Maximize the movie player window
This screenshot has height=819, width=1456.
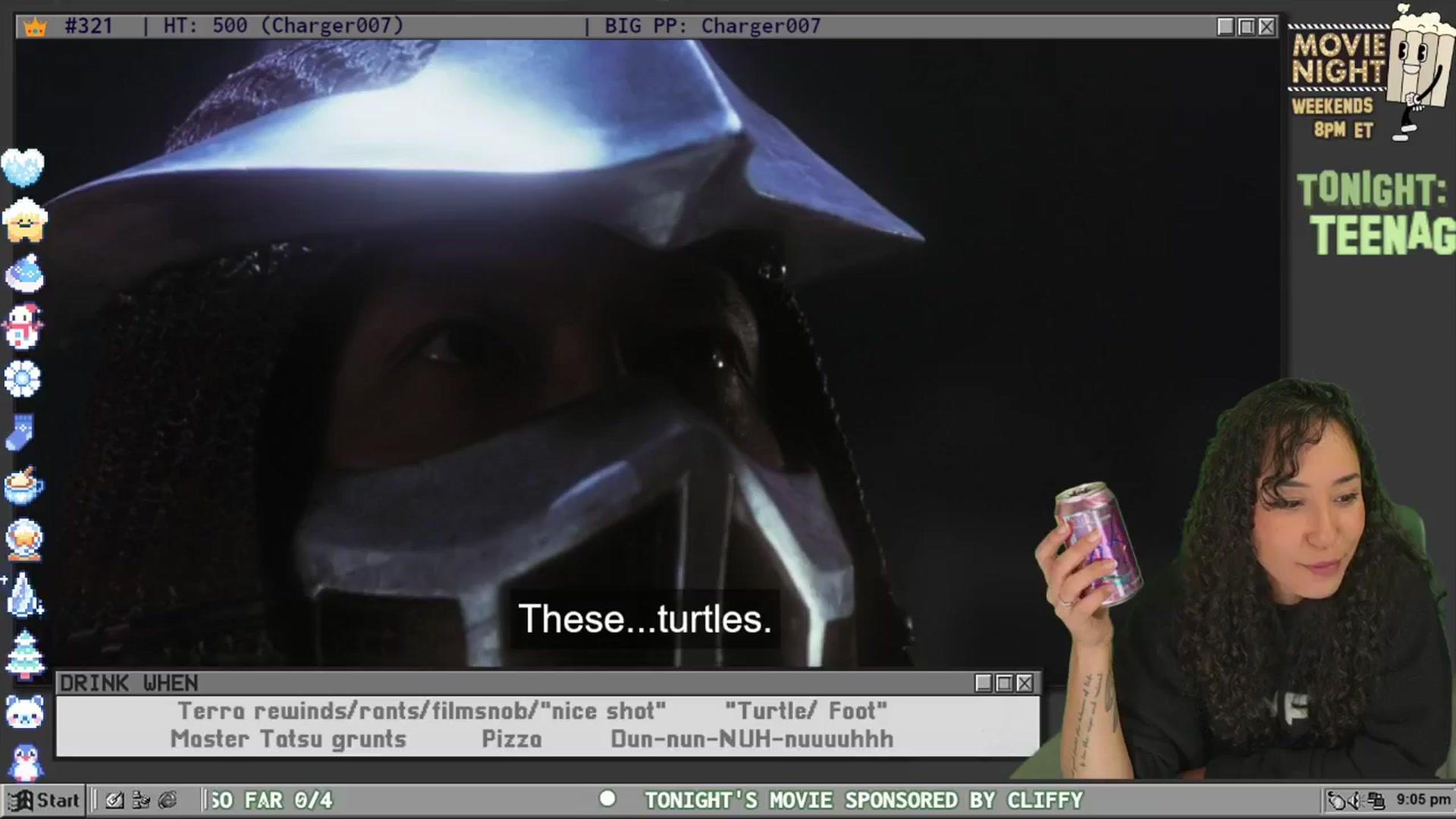pos(1246,27)
